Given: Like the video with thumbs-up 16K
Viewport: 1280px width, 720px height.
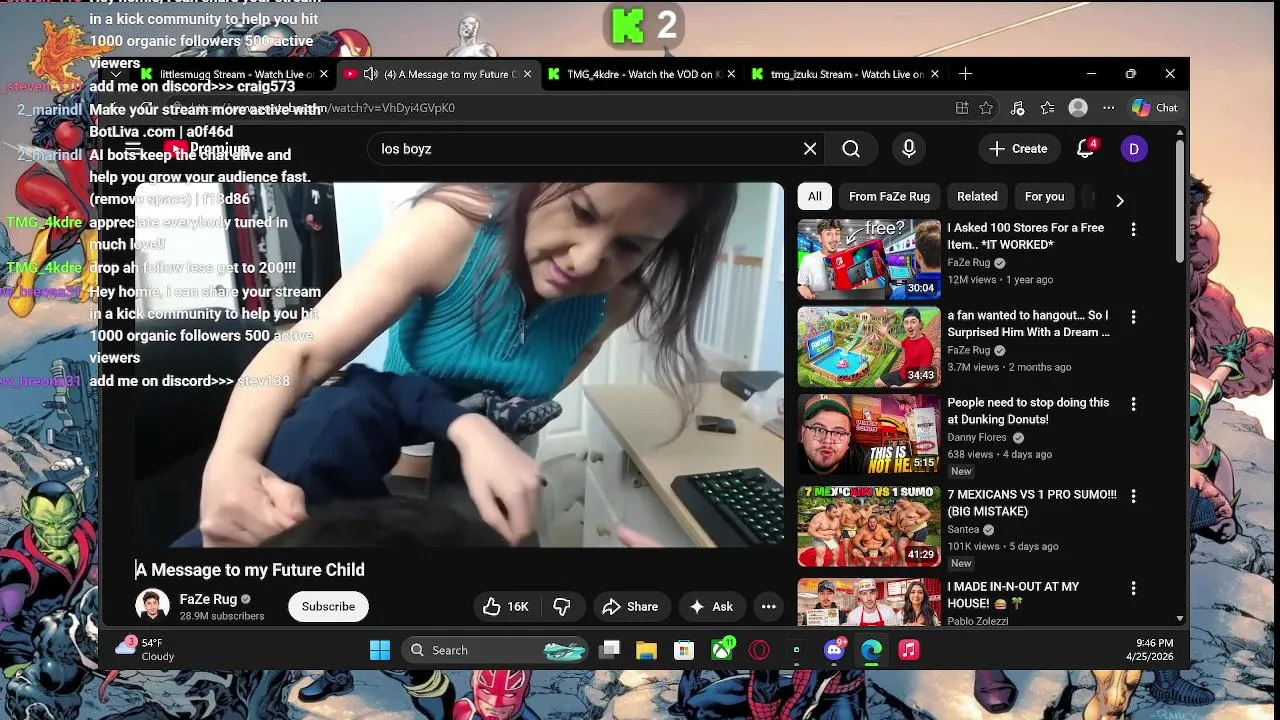Looking at the screenshot, I should coord(506,606).
